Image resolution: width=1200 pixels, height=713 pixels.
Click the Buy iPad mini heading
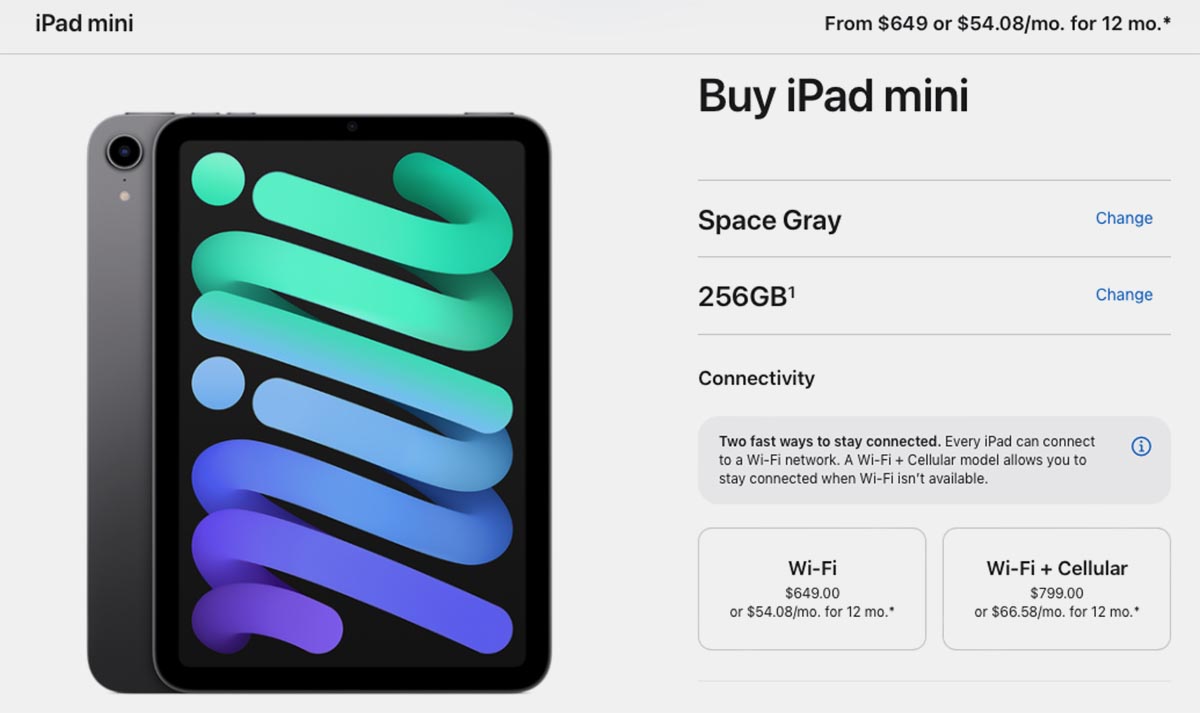[833, 96]
